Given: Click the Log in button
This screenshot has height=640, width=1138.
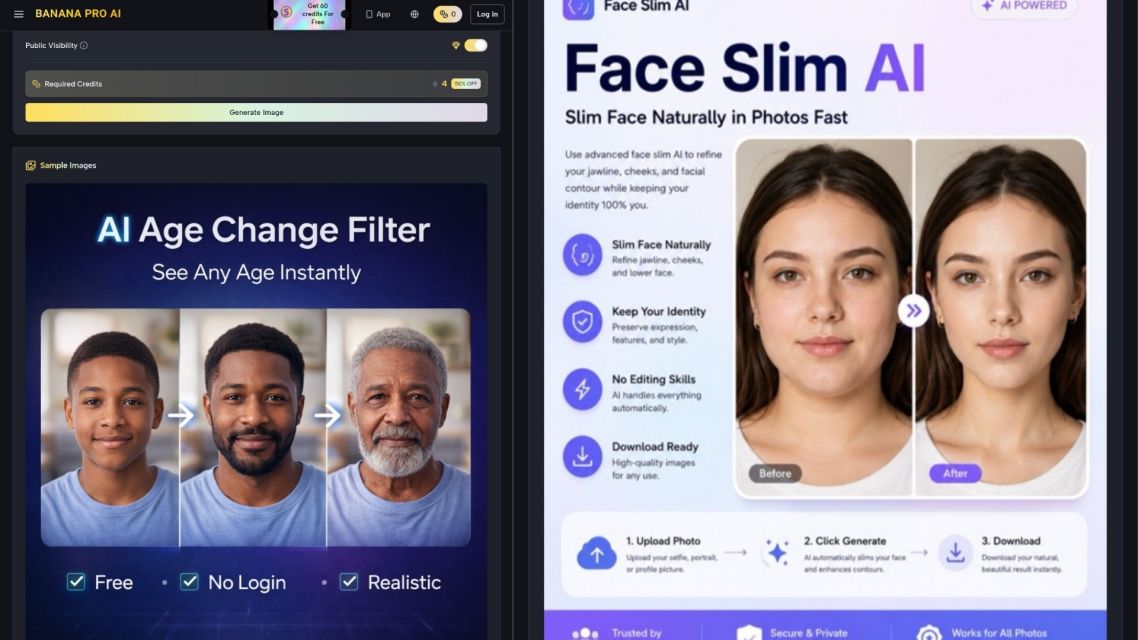Looking at the screenshot, I should coord(487,14).
